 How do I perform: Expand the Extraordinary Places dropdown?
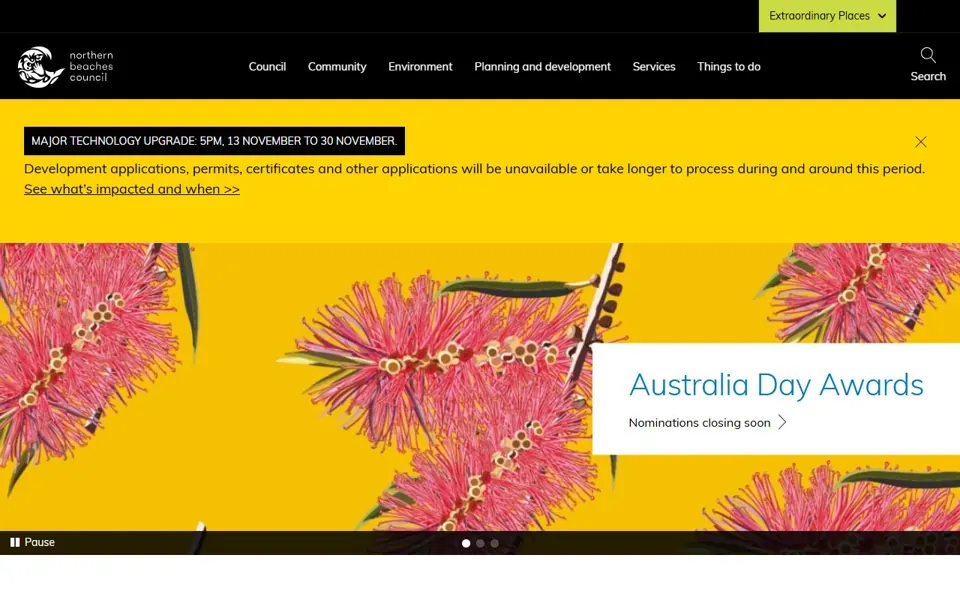(x=827, y=16)
